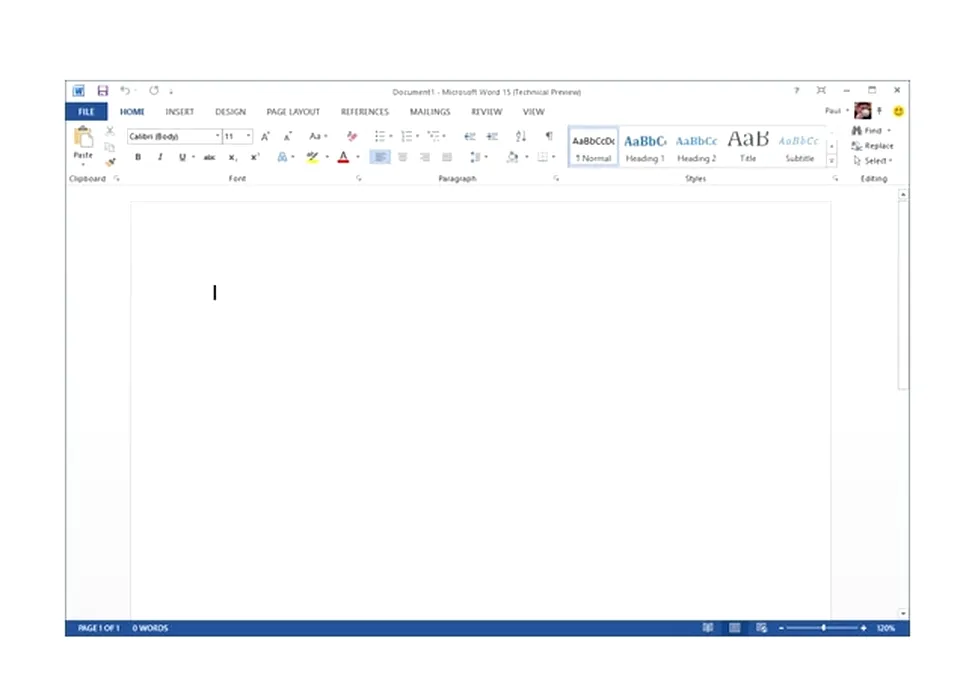Click the zoom slider in status bar
The height and width of the screenshot is (700, 966).
[823, 628]
